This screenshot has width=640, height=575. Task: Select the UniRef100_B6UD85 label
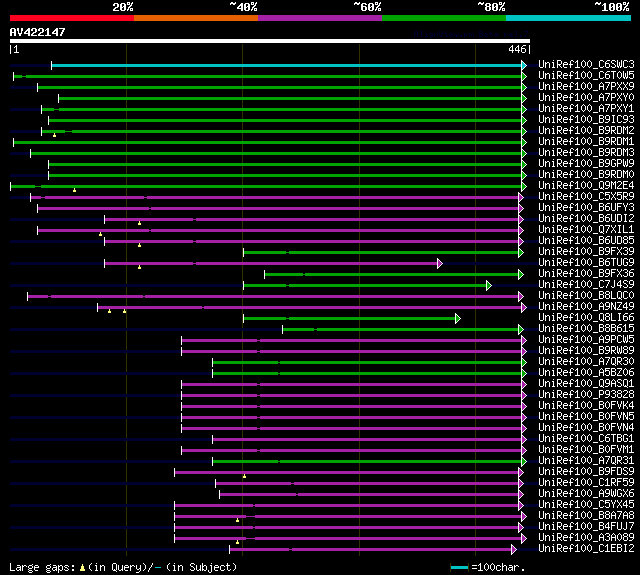[586, 241]
